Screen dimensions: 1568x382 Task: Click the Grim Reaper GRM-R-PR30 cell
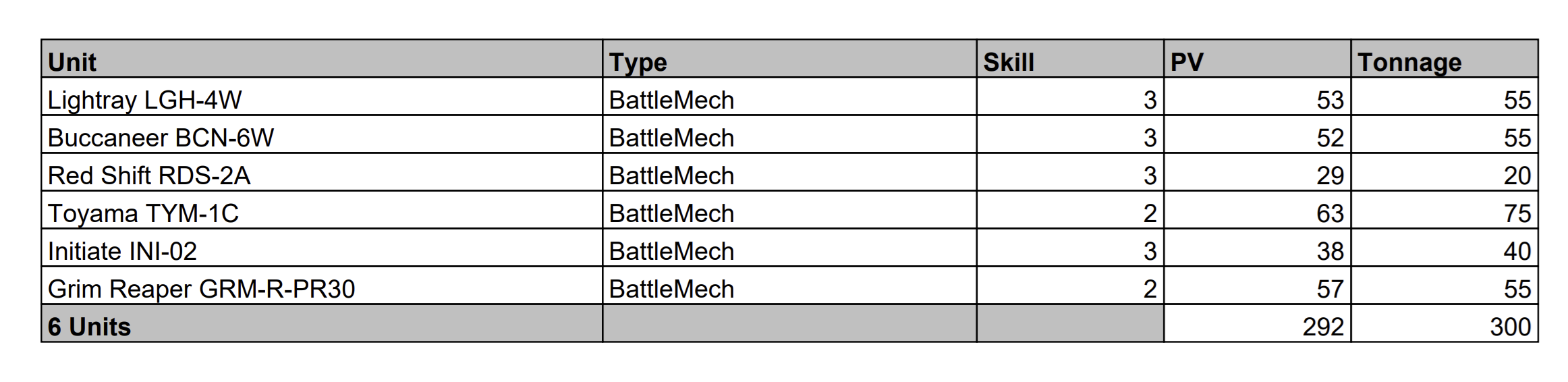(x=201, y=289)
